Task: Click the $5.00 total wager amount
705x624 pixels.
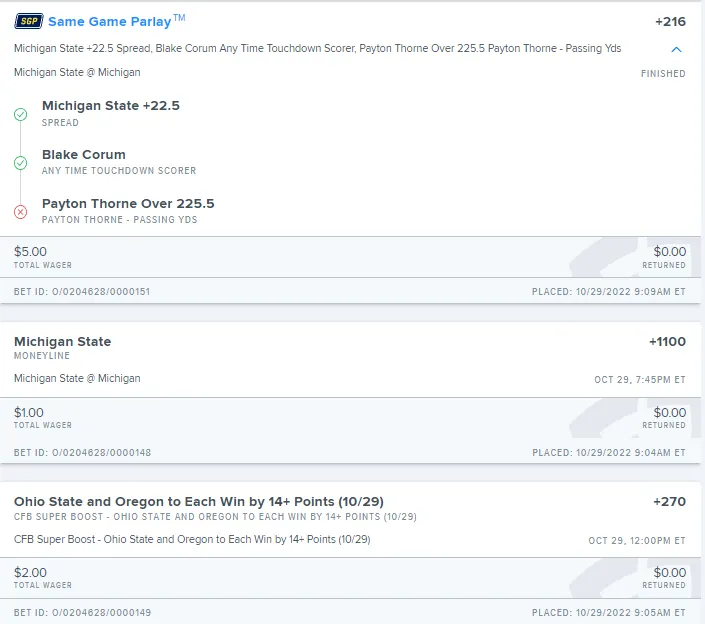Action: click(30, 252)
